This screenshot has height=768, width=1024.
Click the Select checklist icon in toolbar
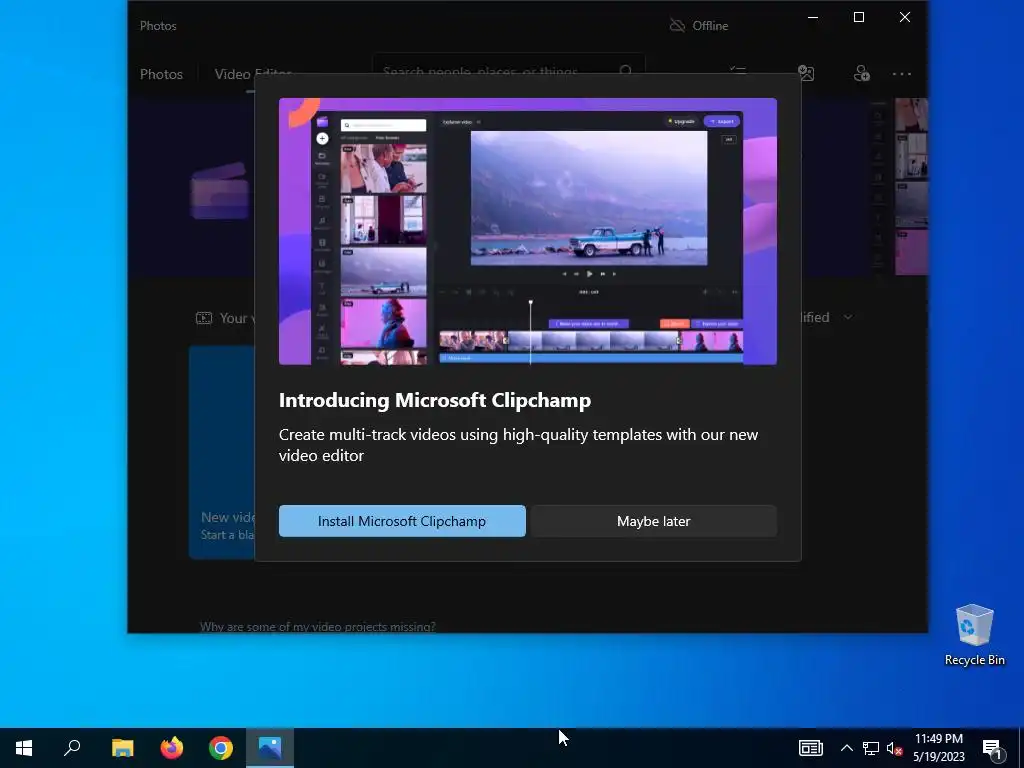[738, 69]
